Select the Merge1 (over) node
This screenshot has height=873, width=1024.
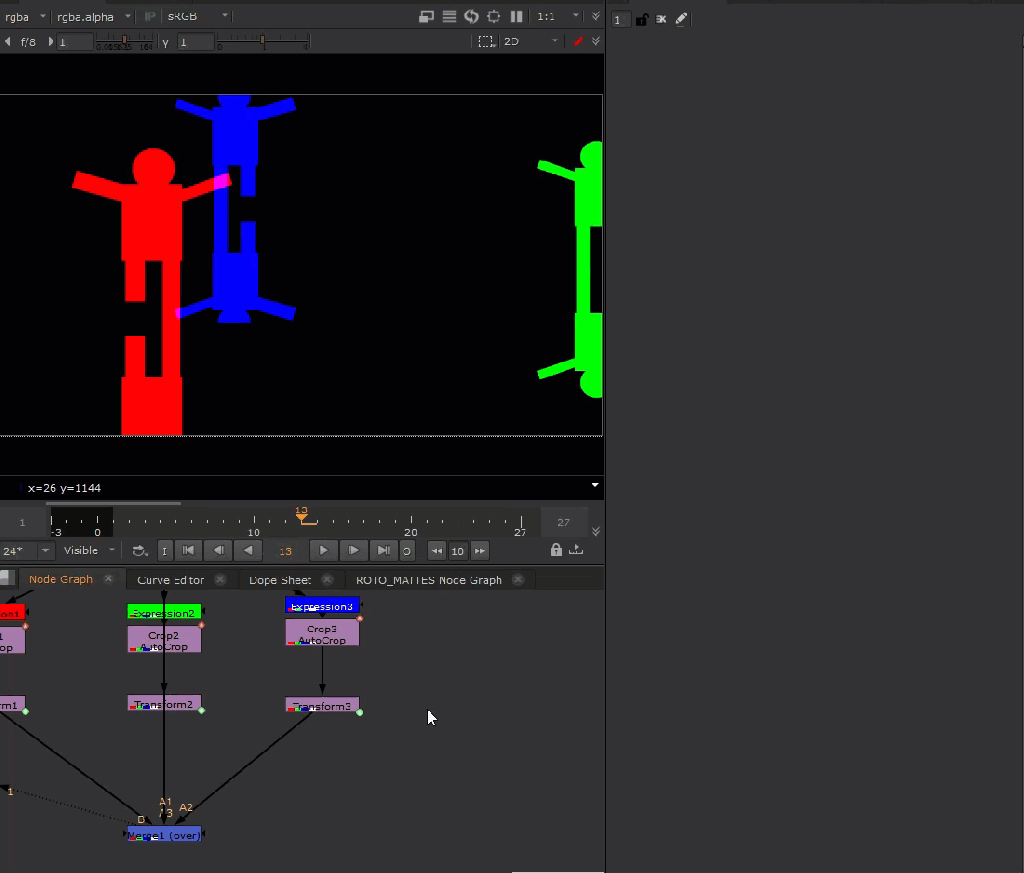(165, 835)
